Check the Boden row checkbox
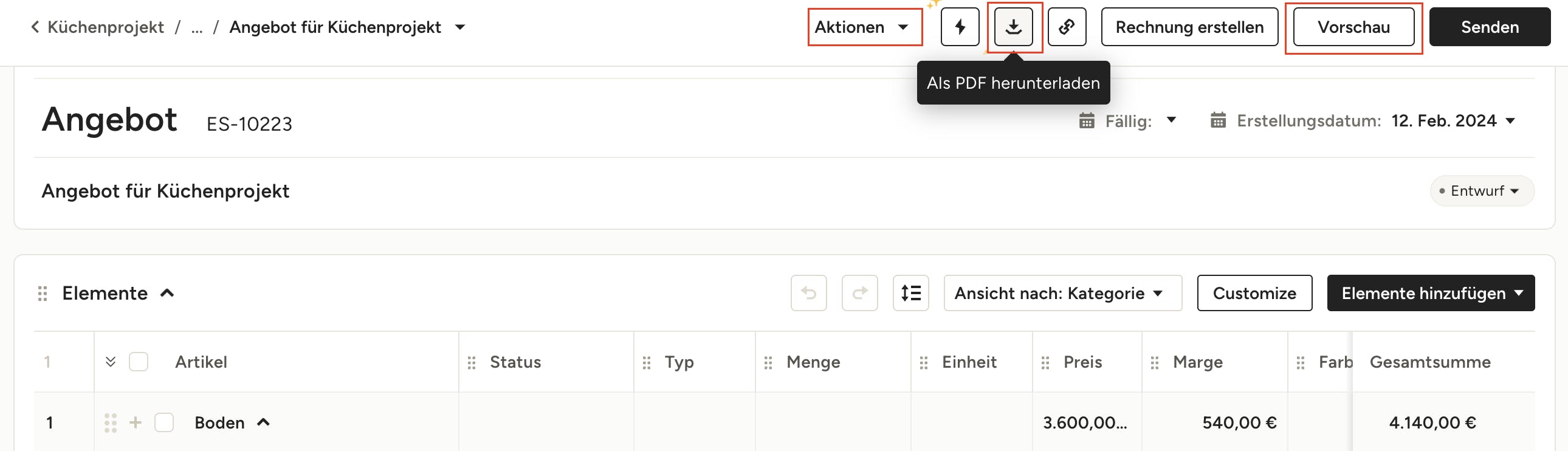Screen dimensions: 1568x451 (x=164, y=422)
